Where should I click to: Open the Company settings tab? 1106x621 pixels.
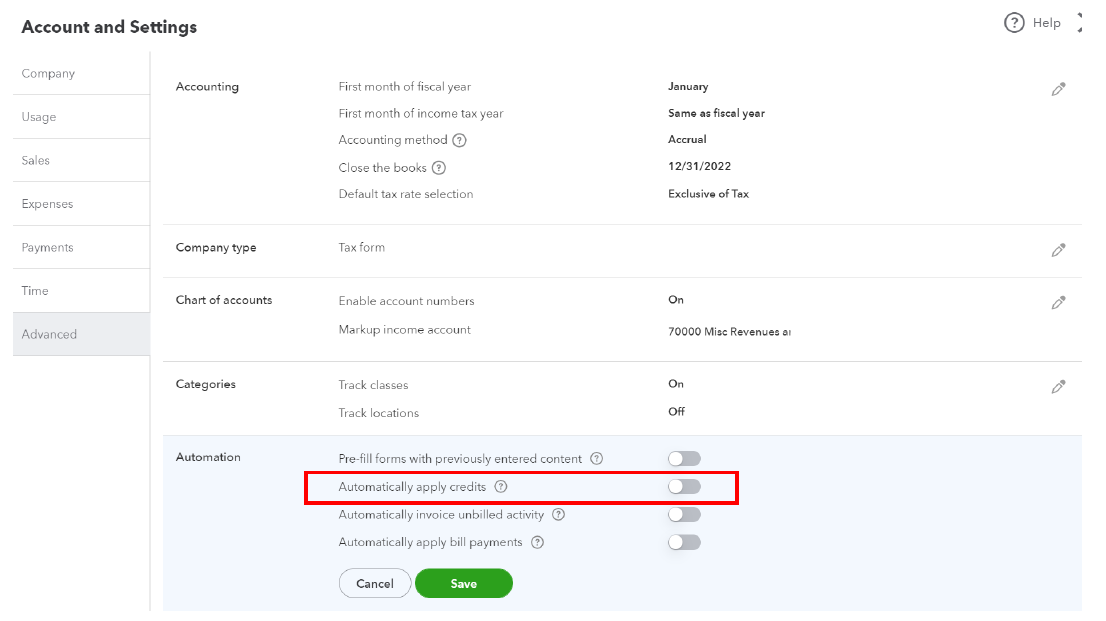pyautogui.click(x=81, y=73)
